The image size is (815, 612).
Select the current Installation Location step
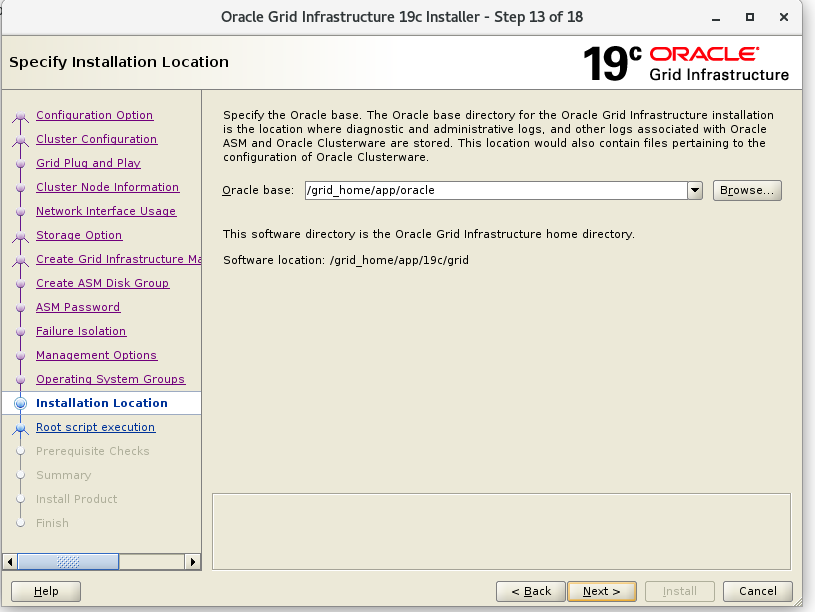(x=102, y=403)
